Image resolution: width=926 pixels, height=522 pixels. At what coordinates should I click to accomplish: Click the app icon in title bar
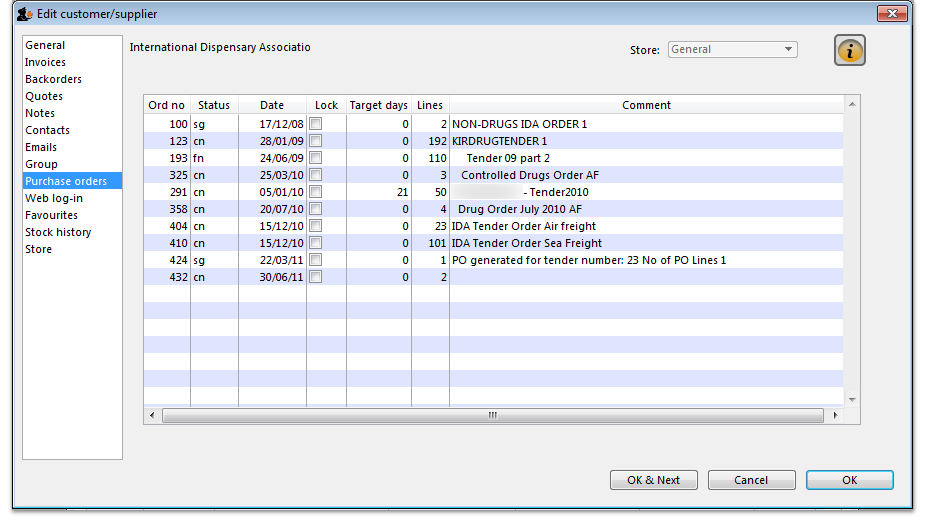[24, 14]
